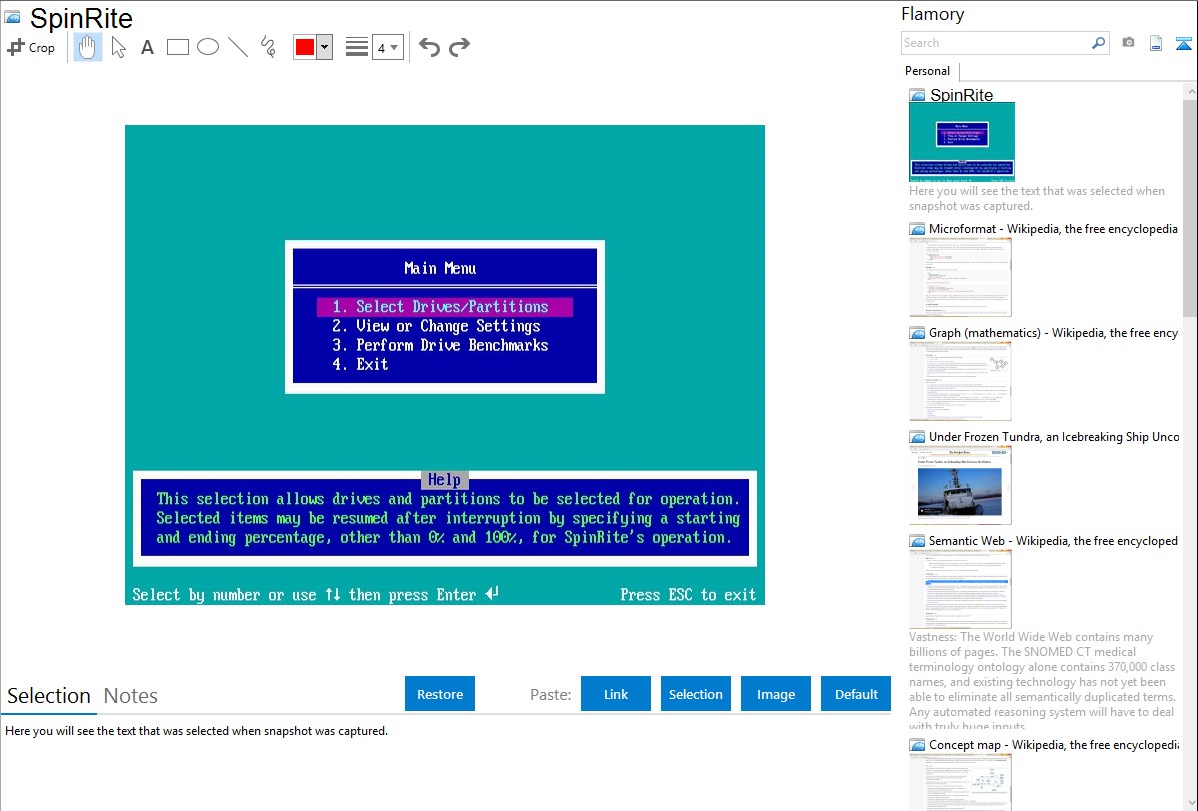Click the camera capture snapshot icon

click(x=1128, y=43)
